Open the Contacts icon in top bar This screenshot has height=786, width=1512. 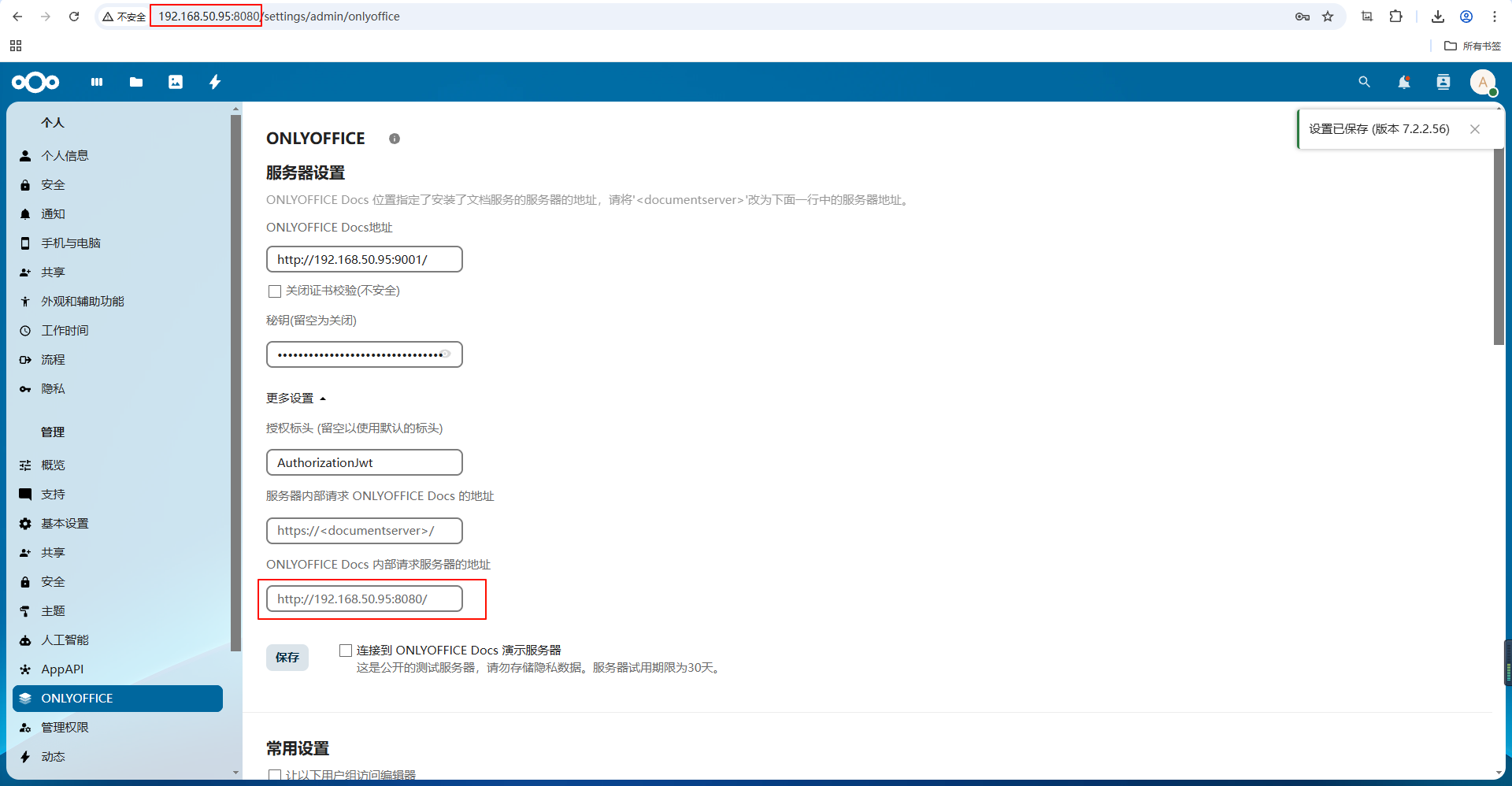(x=1443, y=82)
